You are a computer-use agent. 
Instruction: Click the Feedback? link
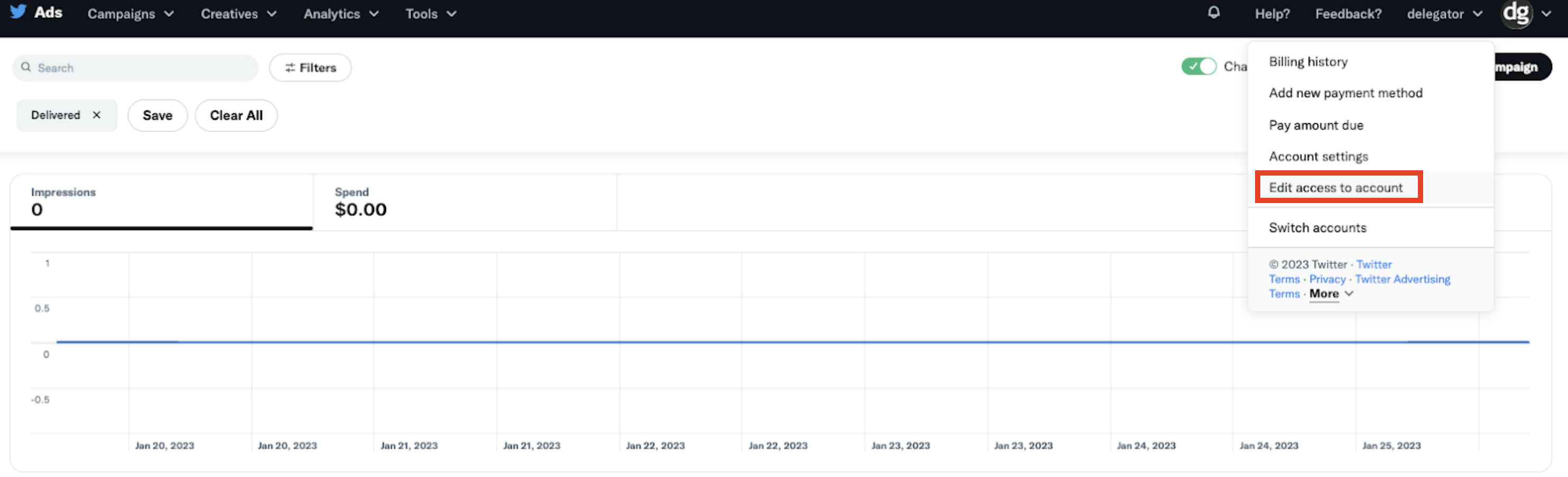[x=1348, y=13]
